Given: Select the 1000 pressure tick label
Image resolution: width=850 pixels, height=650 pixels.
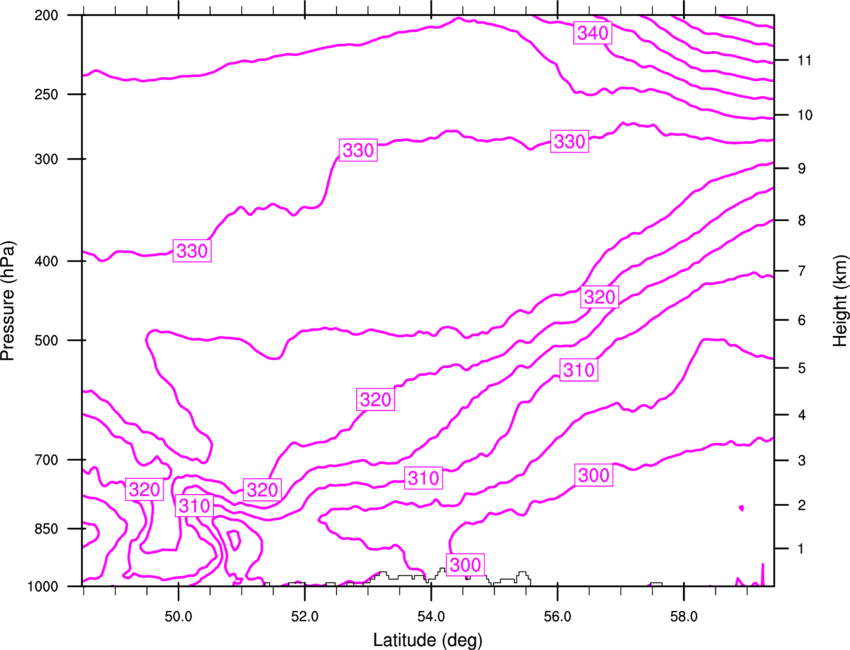Looking at the screenshot, I should coord(42,587).
